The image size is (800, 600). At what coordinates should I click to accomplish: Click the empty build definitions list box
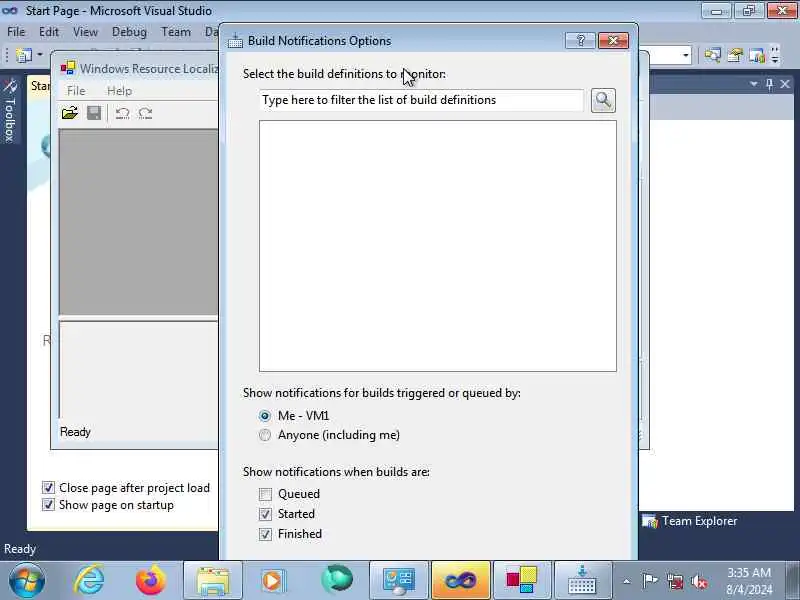(x=438, y=246)
